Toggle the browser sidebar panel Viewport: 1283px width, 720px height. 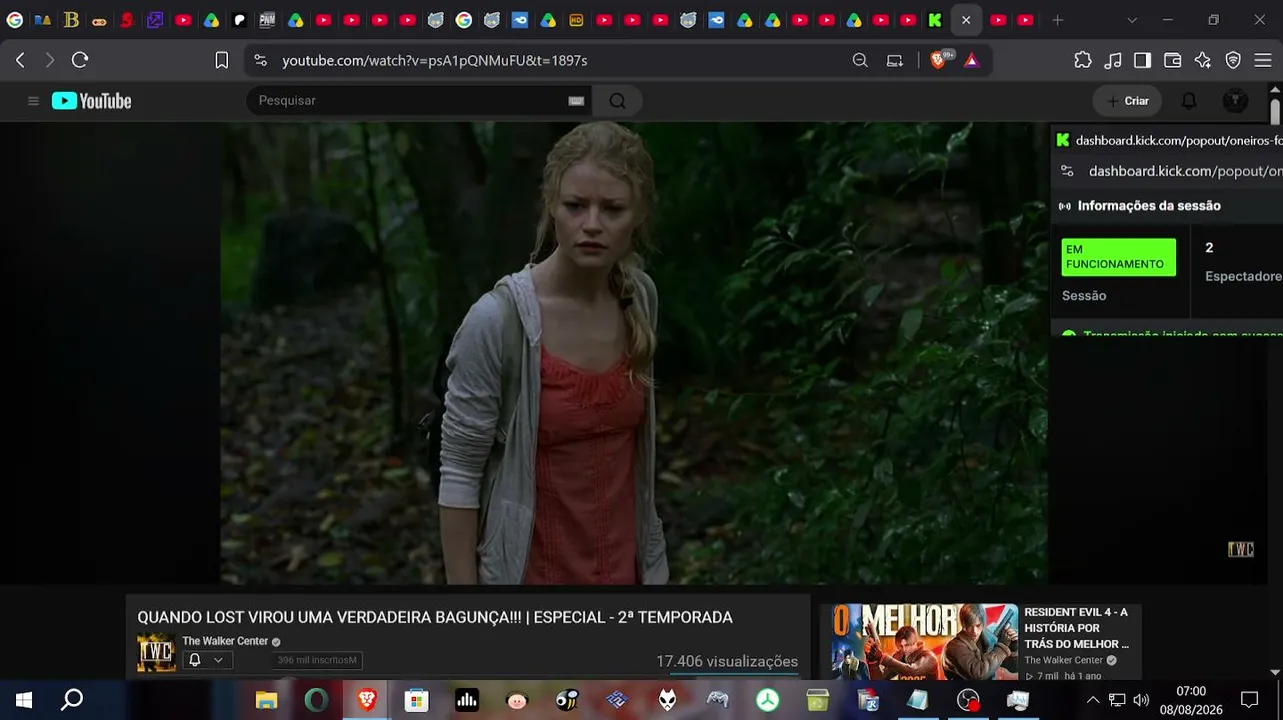1142,60
